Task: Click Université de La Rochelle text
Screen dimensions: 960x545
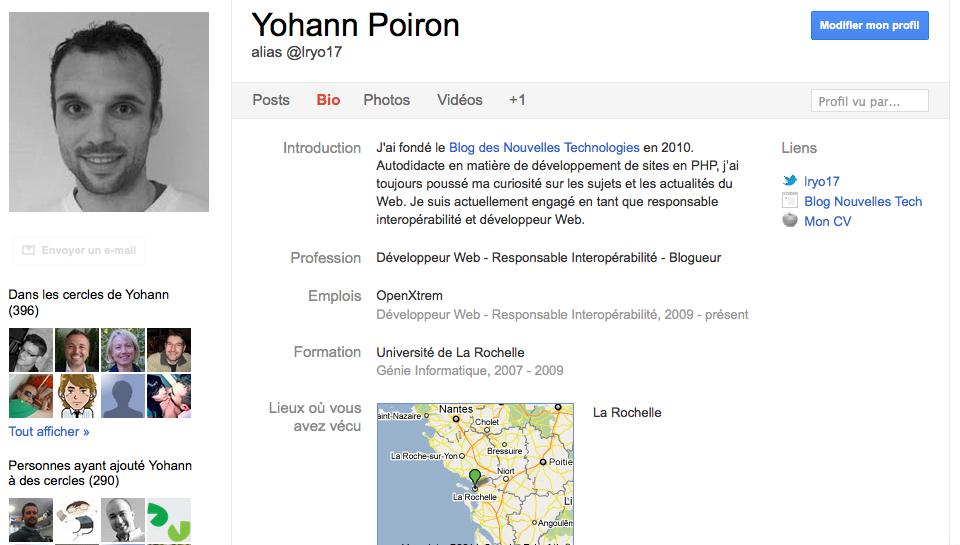Action: [x=450, y=353]
